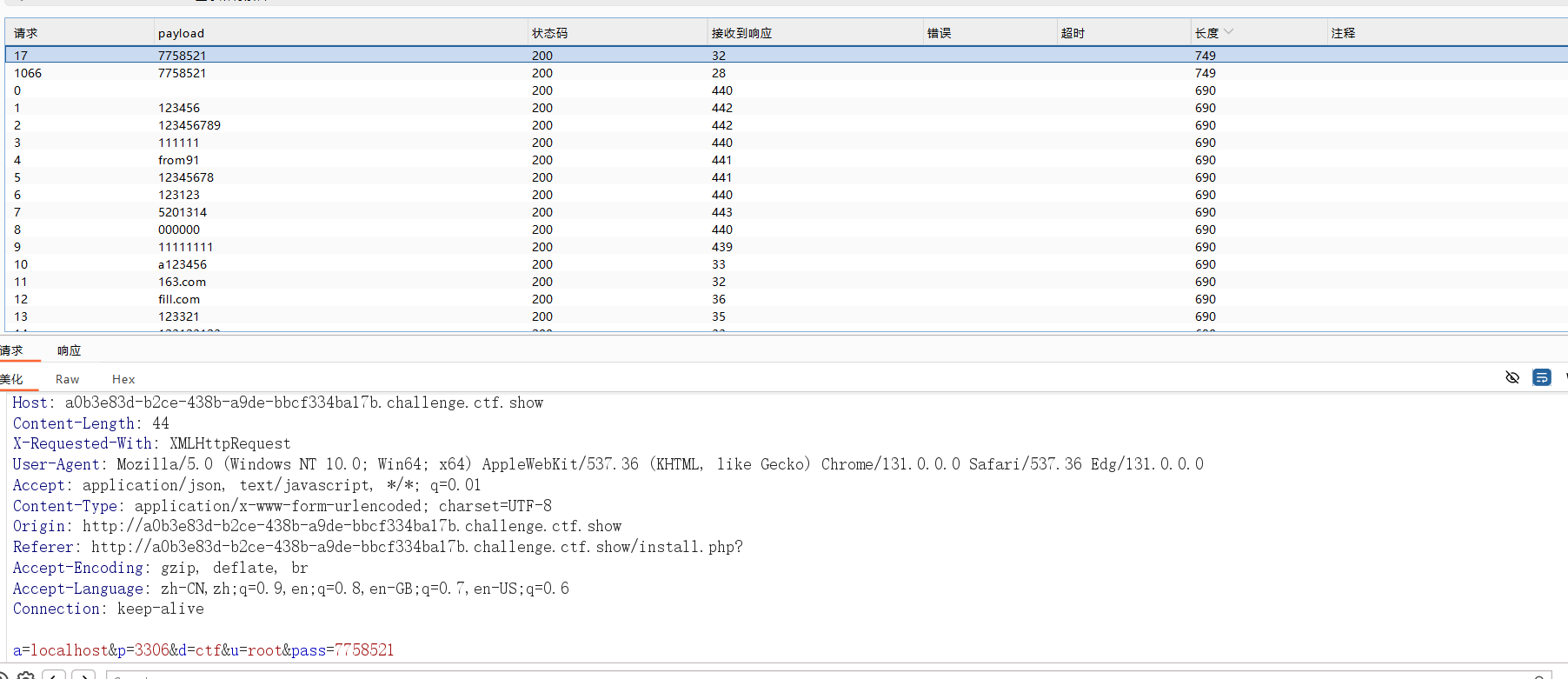This screenshot has width=1568, height=679.
Task: Click the Content-Length header line
Action: (x=91, y=423)
